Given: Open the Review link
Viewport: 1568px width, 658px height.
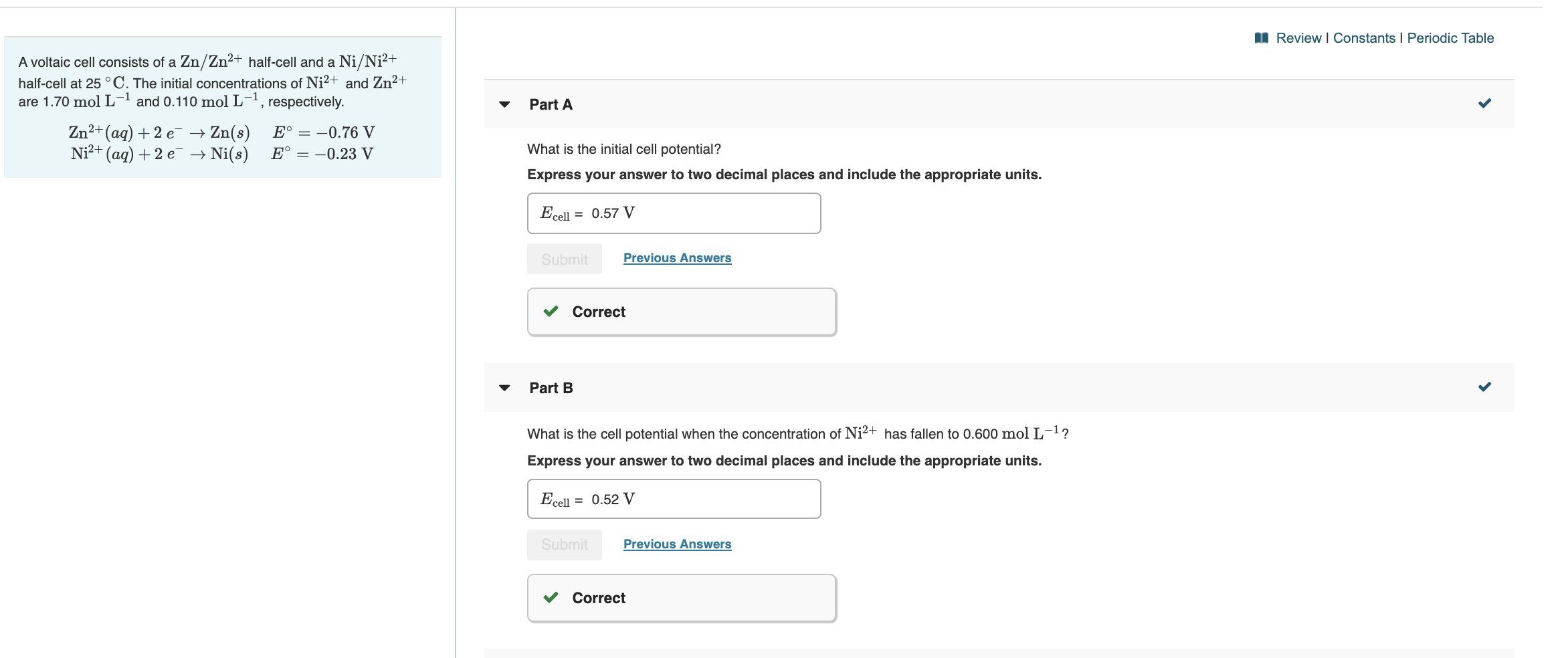Looking at the screenshot, I should coord(1298,38).
